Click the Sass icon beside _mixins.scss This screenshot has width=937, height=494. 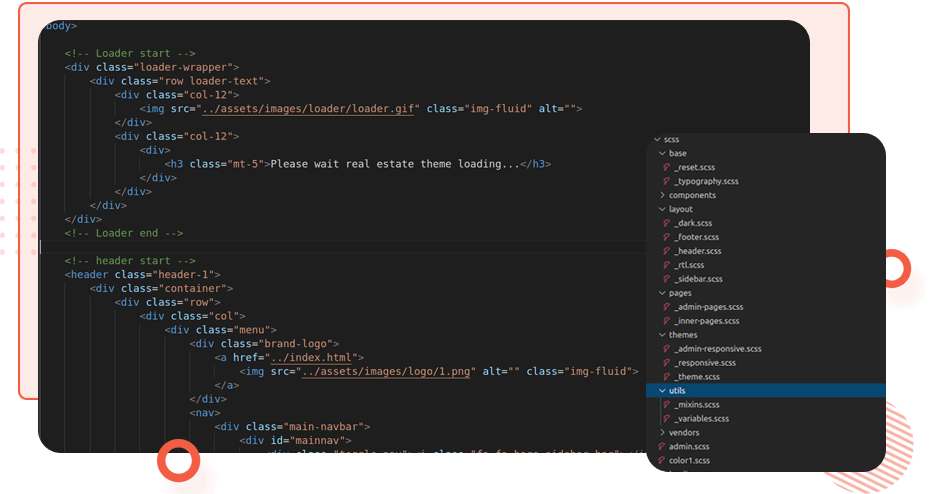(x=667, y=405)
